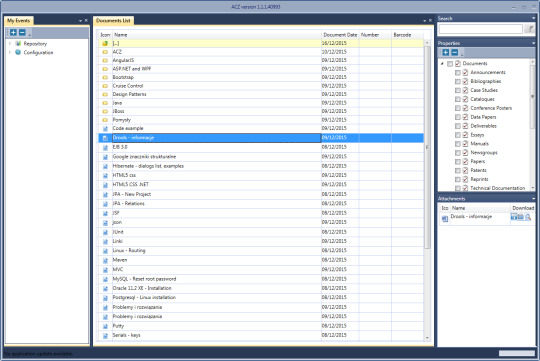540x361 pixels.
Task: Sort by Document Date column header
Action: click(x=340, y=35)
